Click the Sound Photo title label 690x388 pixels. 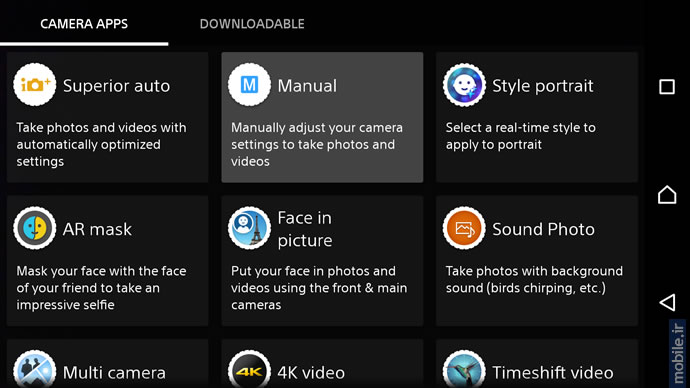click(x=543, y=229)
